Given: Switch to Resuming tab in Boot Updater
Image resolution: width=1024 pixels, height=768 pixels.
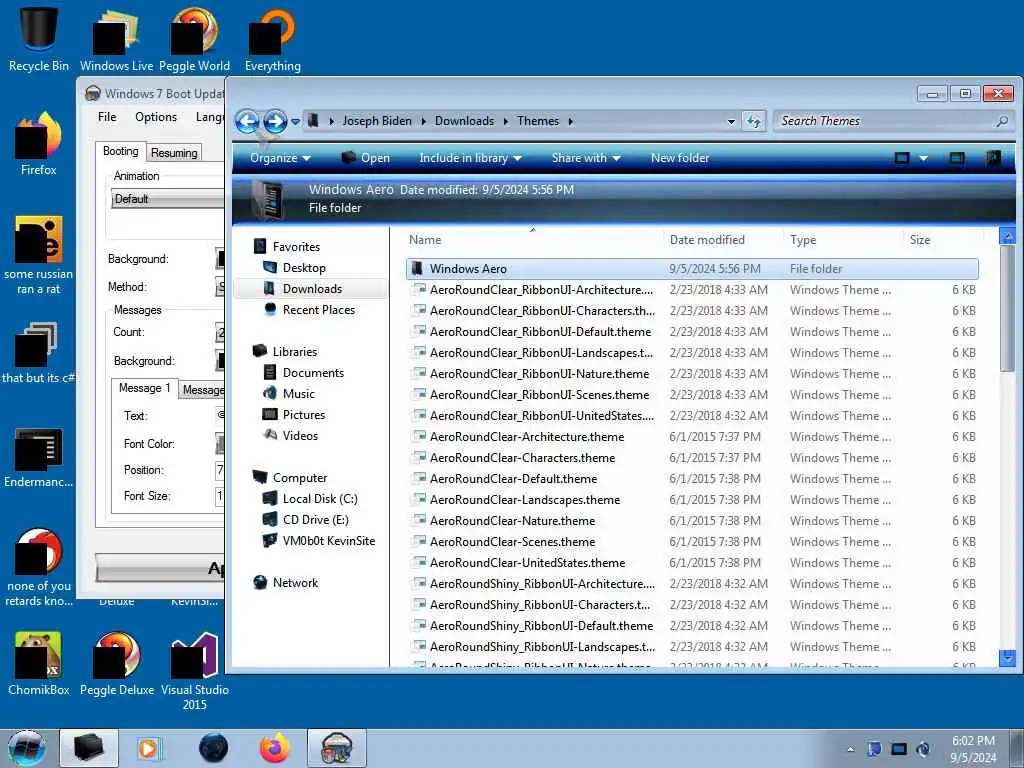Looking at the screenshot, I should (x=174, y=153).
